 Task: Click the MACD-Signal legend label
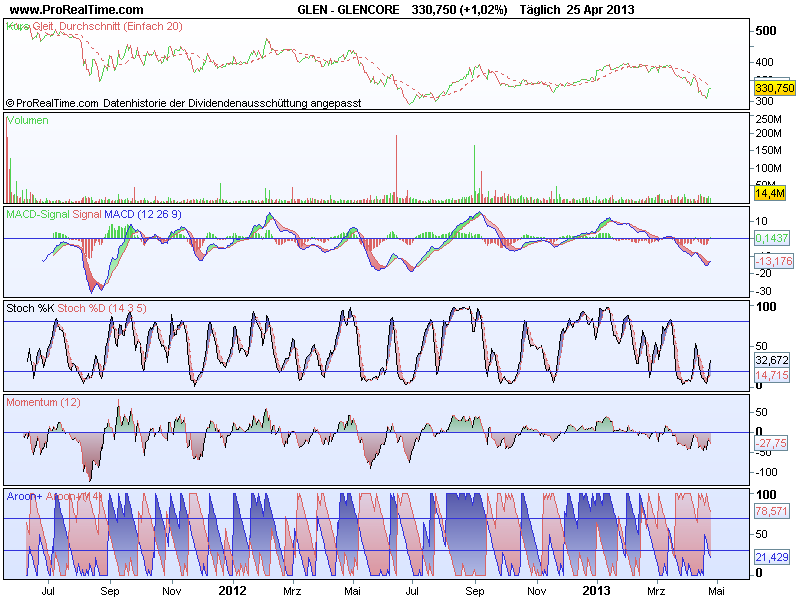[x=38, y=214]
